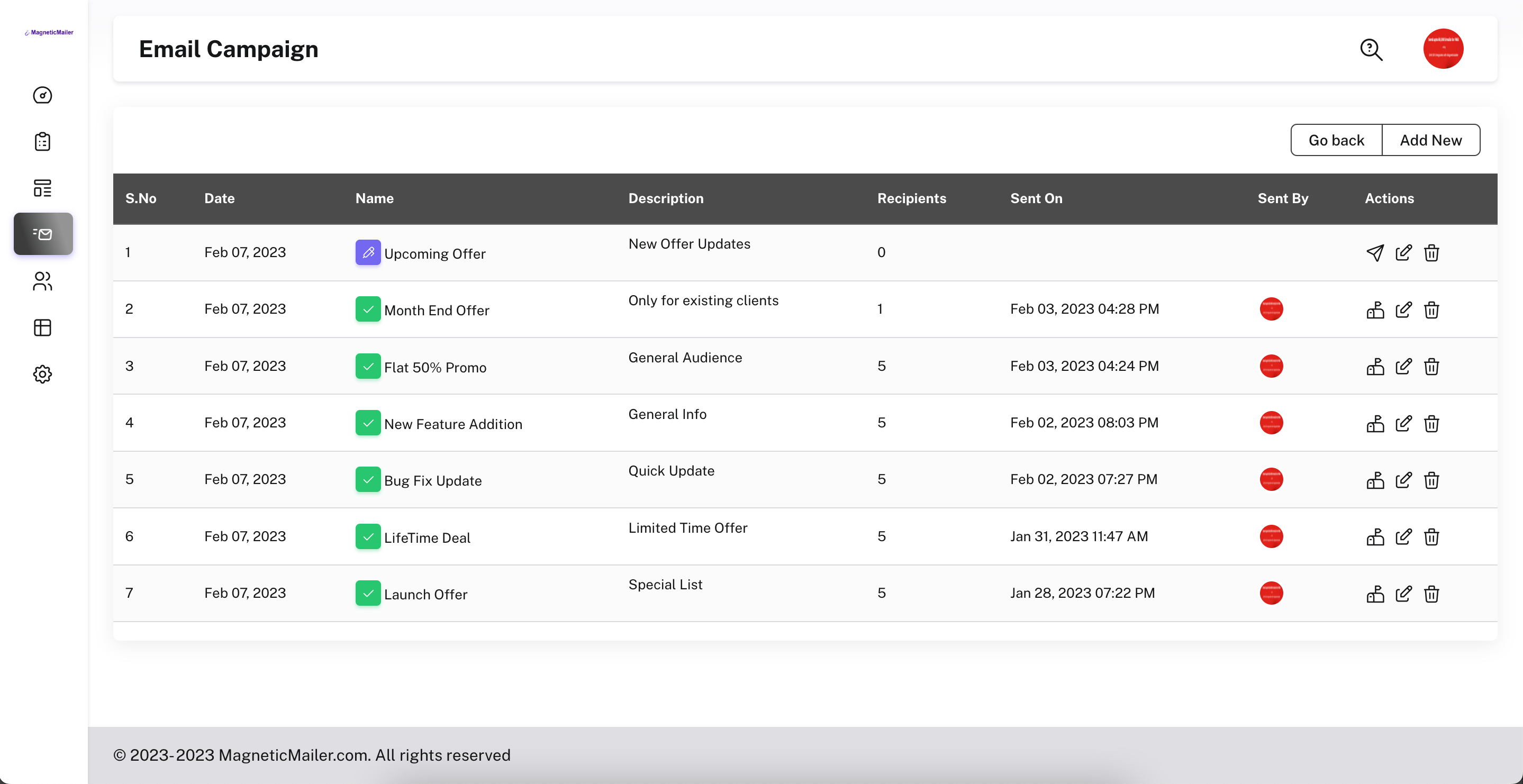Open the contacts users sidebar icon
1523x784 pixels.
click(x=42, y=281)
